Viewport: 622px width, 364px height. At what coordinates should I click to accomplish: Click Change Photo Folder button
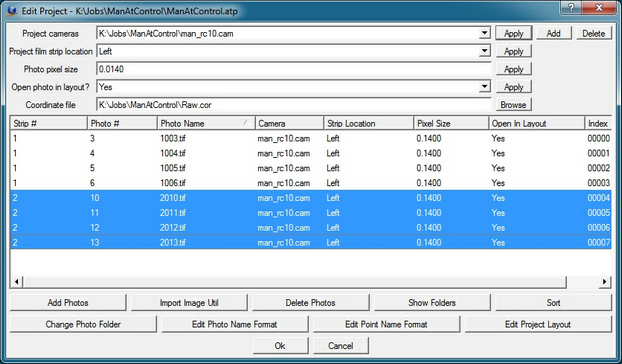click(x=83, y=324)
